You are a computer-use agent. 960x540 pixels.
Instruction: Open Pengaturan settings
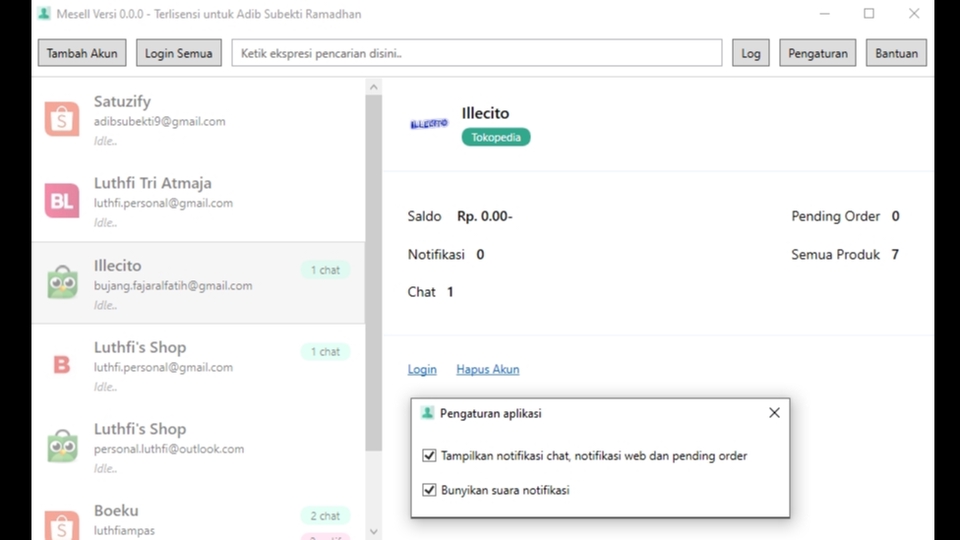pos(818,53)
